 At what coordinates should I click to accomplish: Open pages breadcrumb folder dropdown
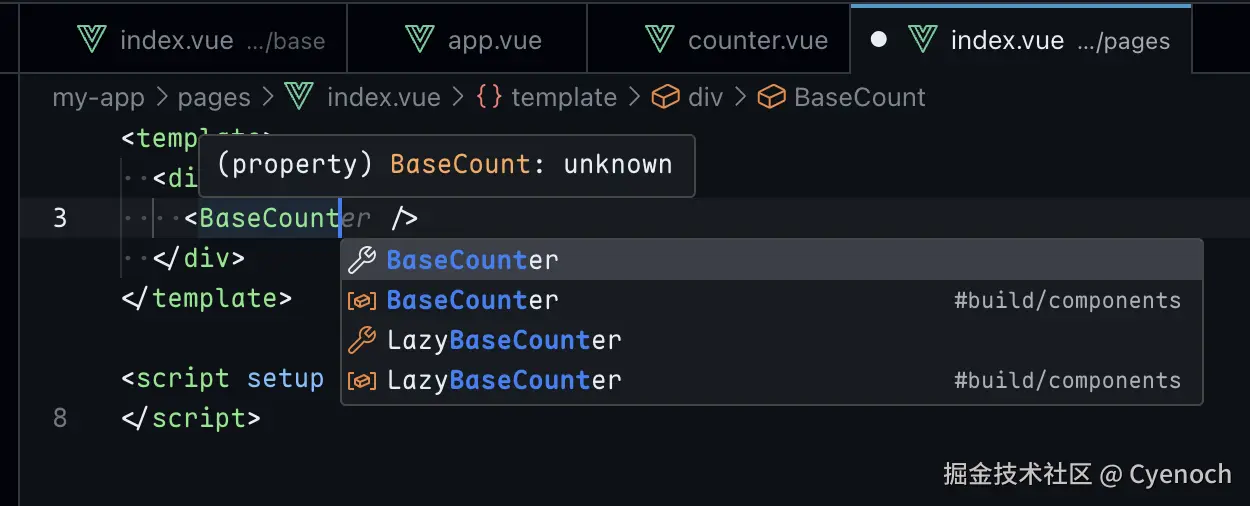point(214,97)
